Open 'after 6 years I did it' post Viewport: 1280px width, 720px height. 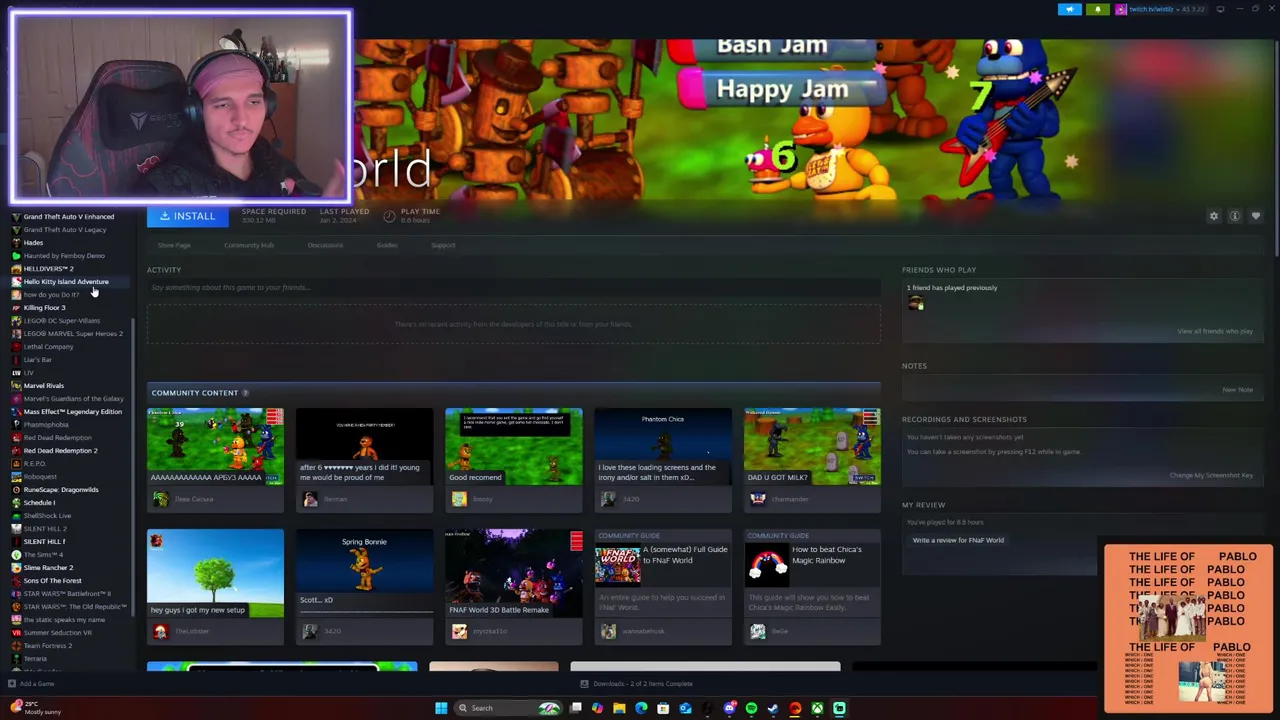[x=364, y=446]
